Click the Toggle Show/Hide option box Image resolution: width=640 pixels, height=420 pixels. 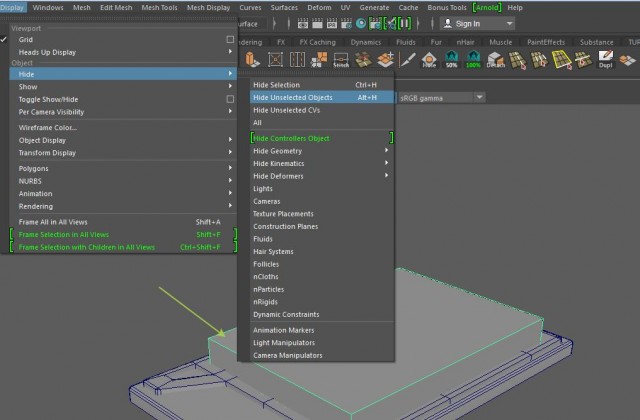(x=230, y=99)
